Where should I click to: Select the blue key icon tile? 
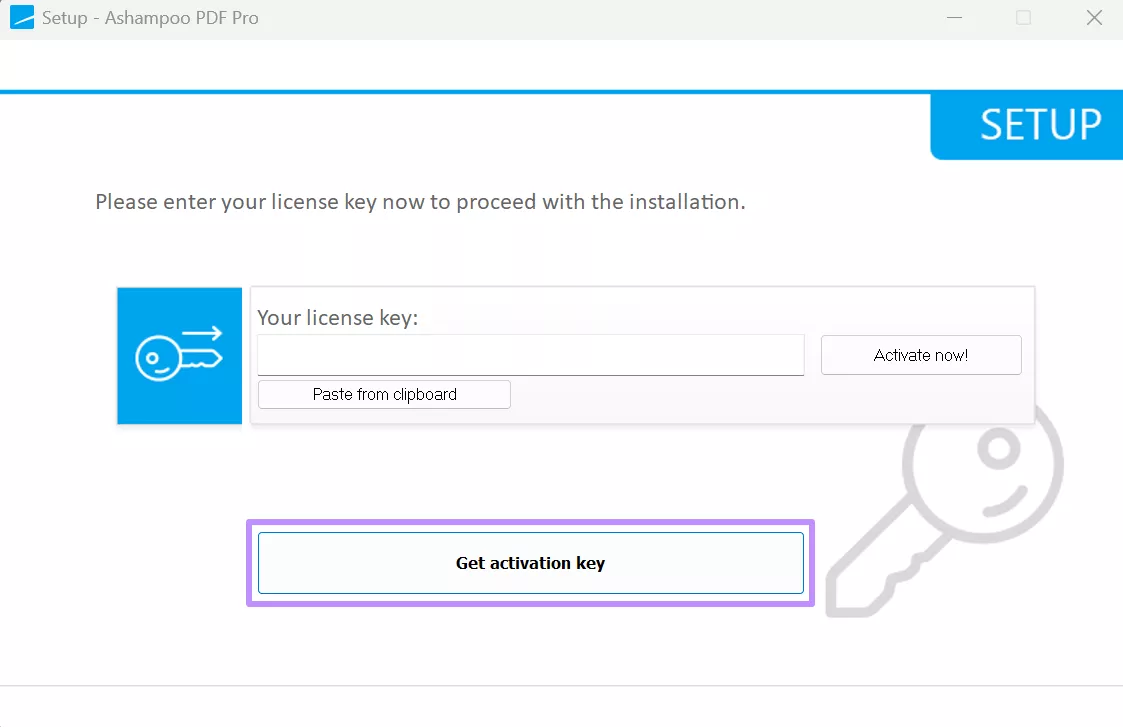179,355
